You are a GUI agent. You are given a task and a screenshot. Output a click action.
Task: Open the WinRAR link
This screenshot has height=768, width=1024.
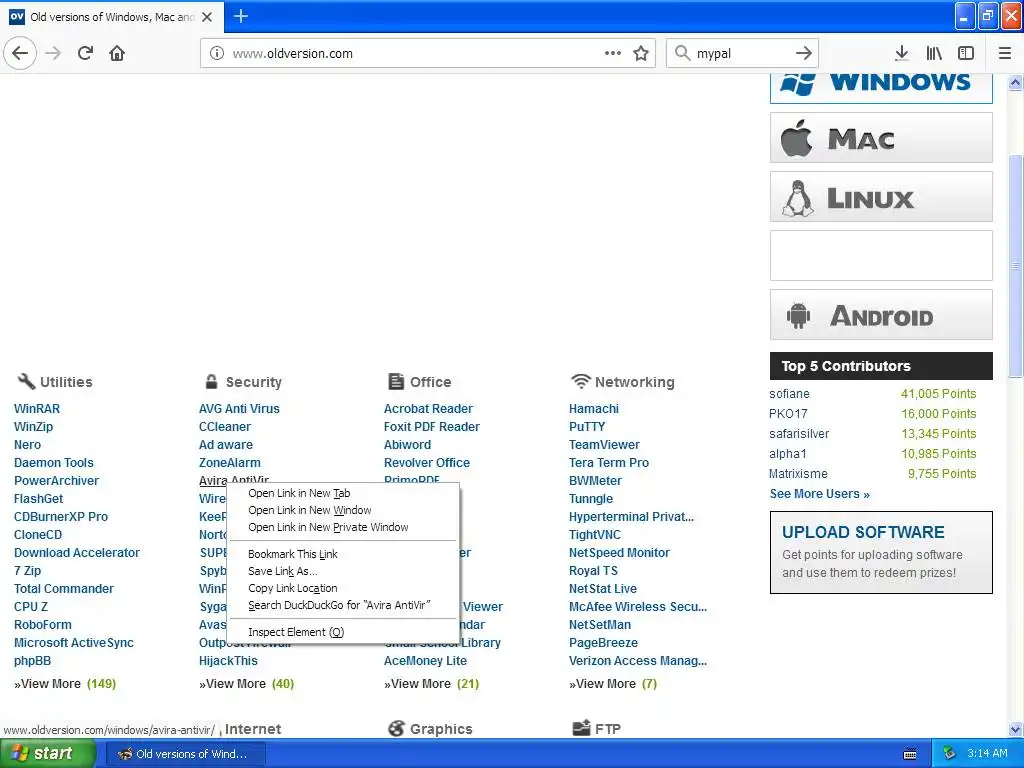[37, 409]
